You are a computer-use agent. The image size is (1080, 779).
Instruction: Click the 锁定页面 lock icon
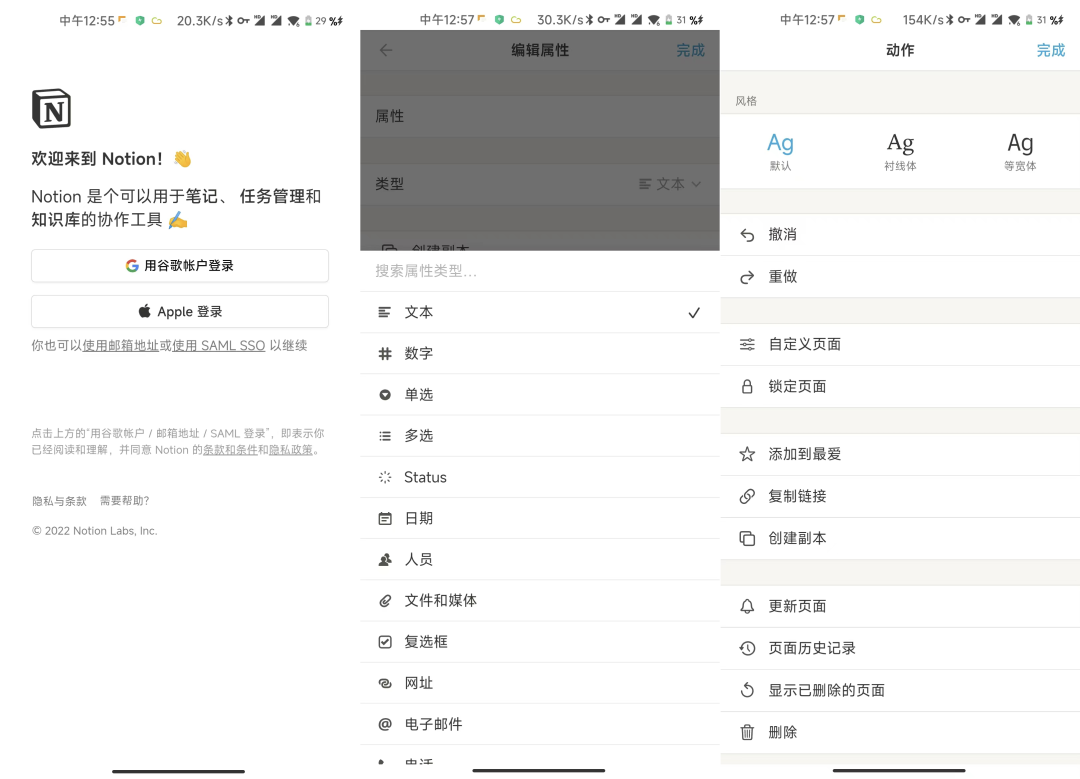click(x=747, y=386)
